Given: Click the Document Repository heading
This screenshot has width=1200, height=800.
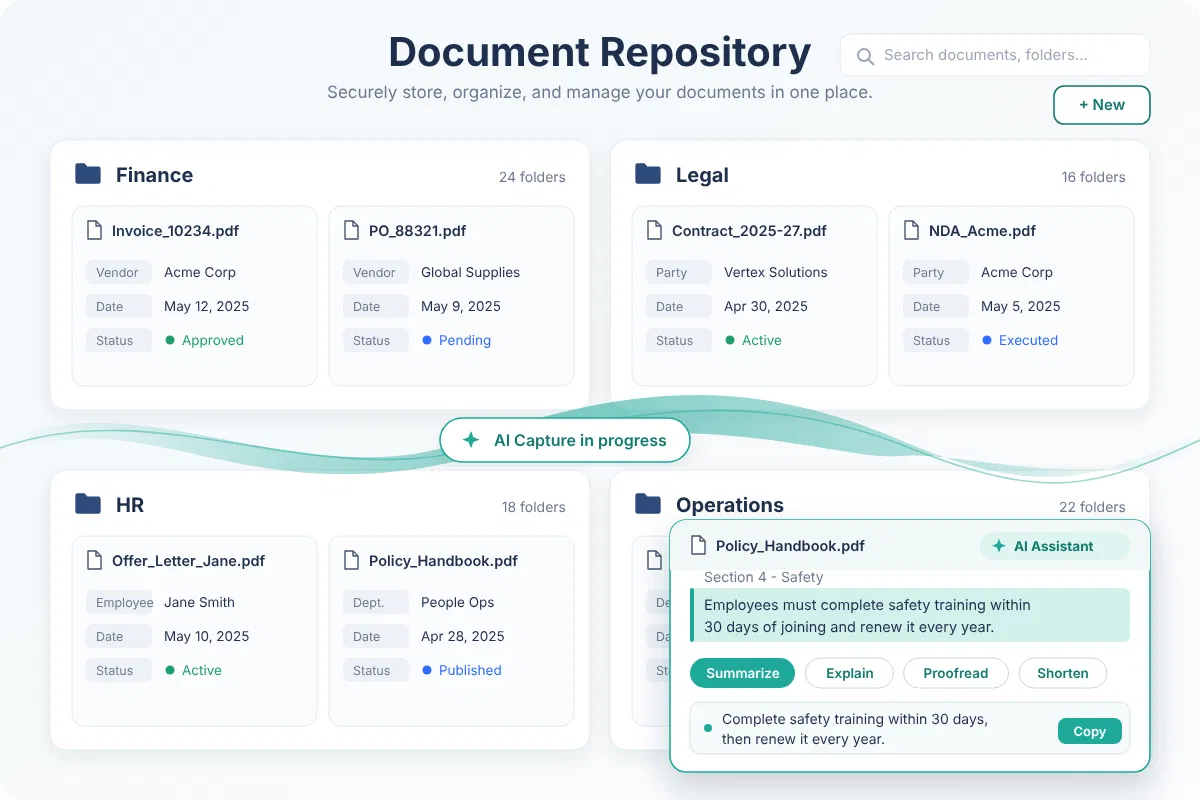Looking at the screenshot, I should coord(600,52).
